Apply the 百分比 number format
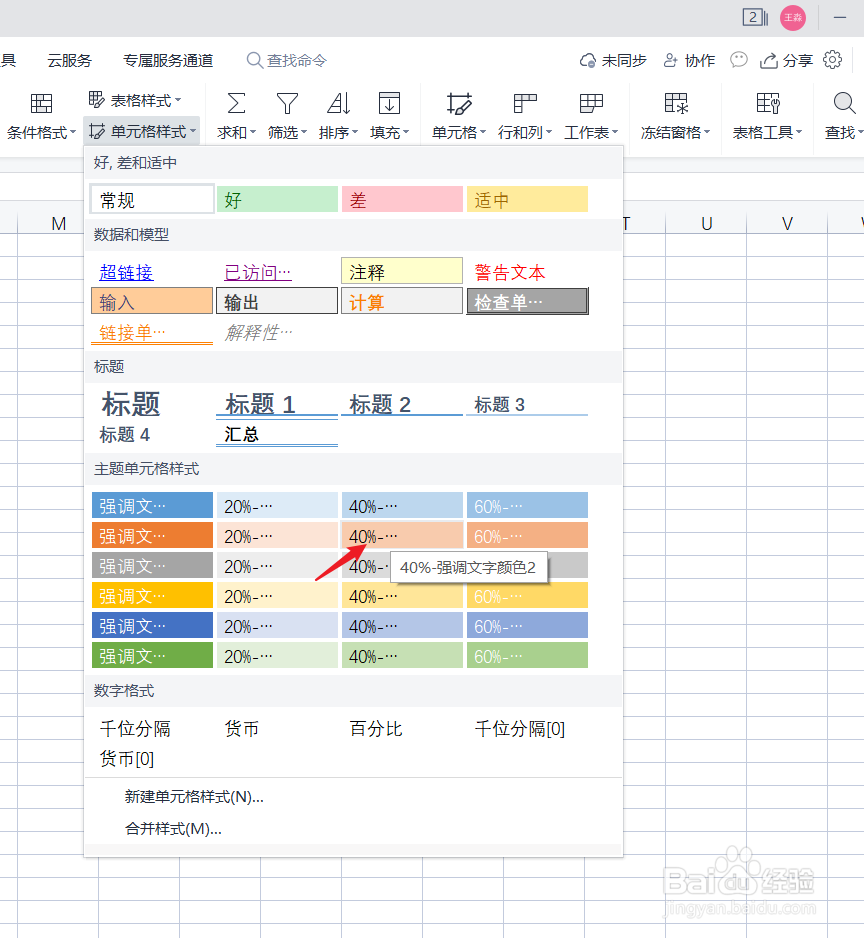The width and height of the screenshot is (864, 938). pos(376,729)
